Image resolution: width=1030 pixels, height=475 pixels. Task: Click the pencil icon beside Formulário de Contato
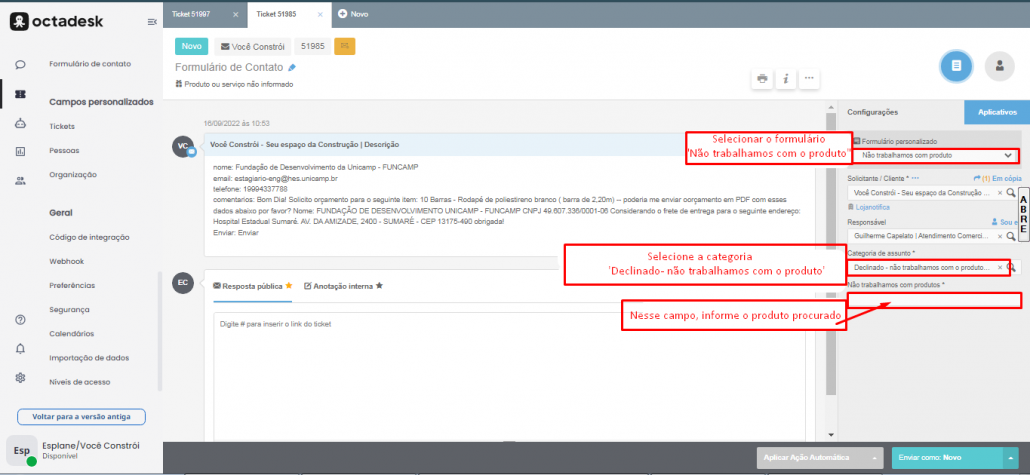tap(292, 68)
